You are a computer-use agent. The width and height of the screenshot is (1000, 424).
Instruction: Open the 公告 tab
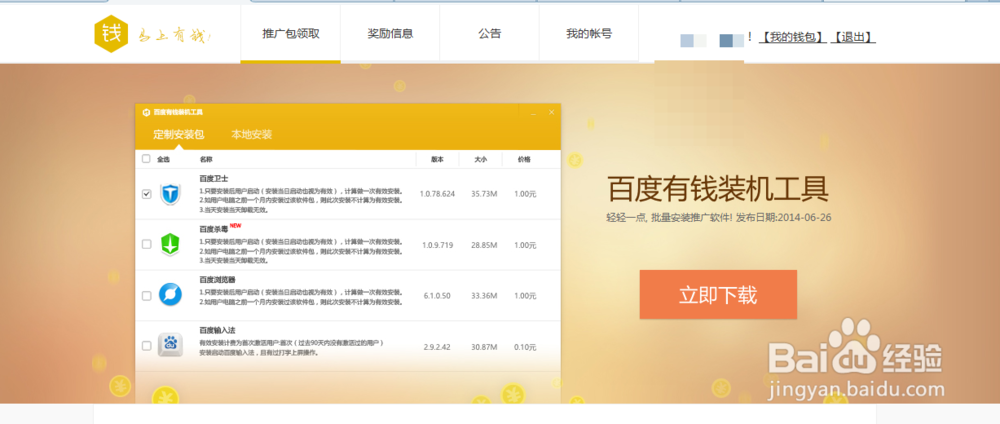(x=490, y=34)
